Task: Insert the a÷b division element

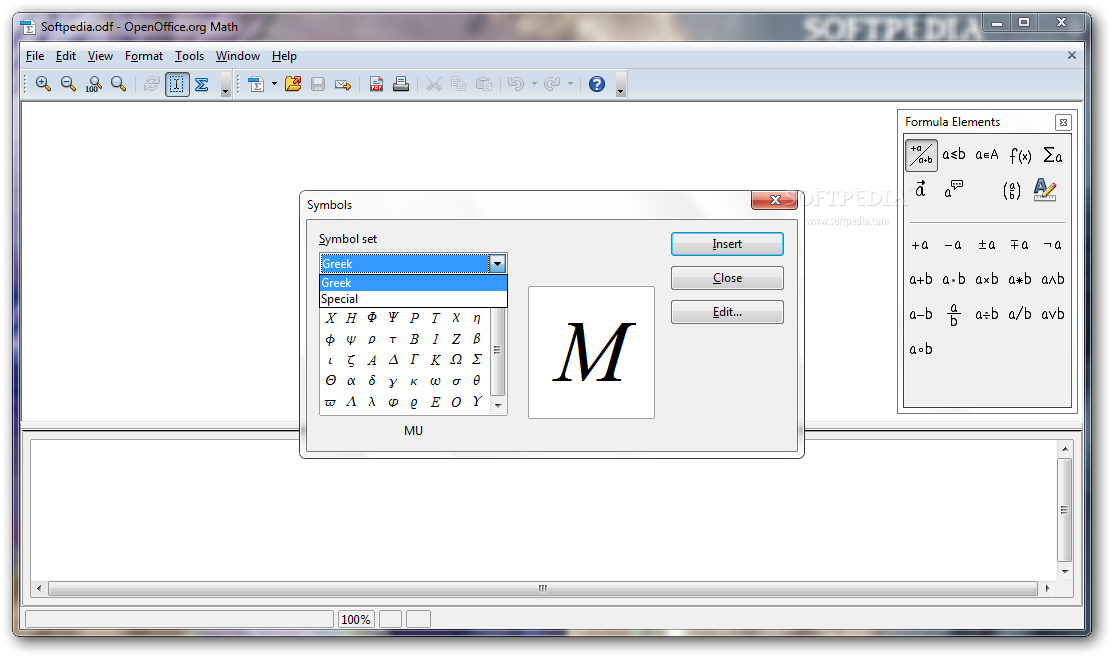Action: [986, 314]
